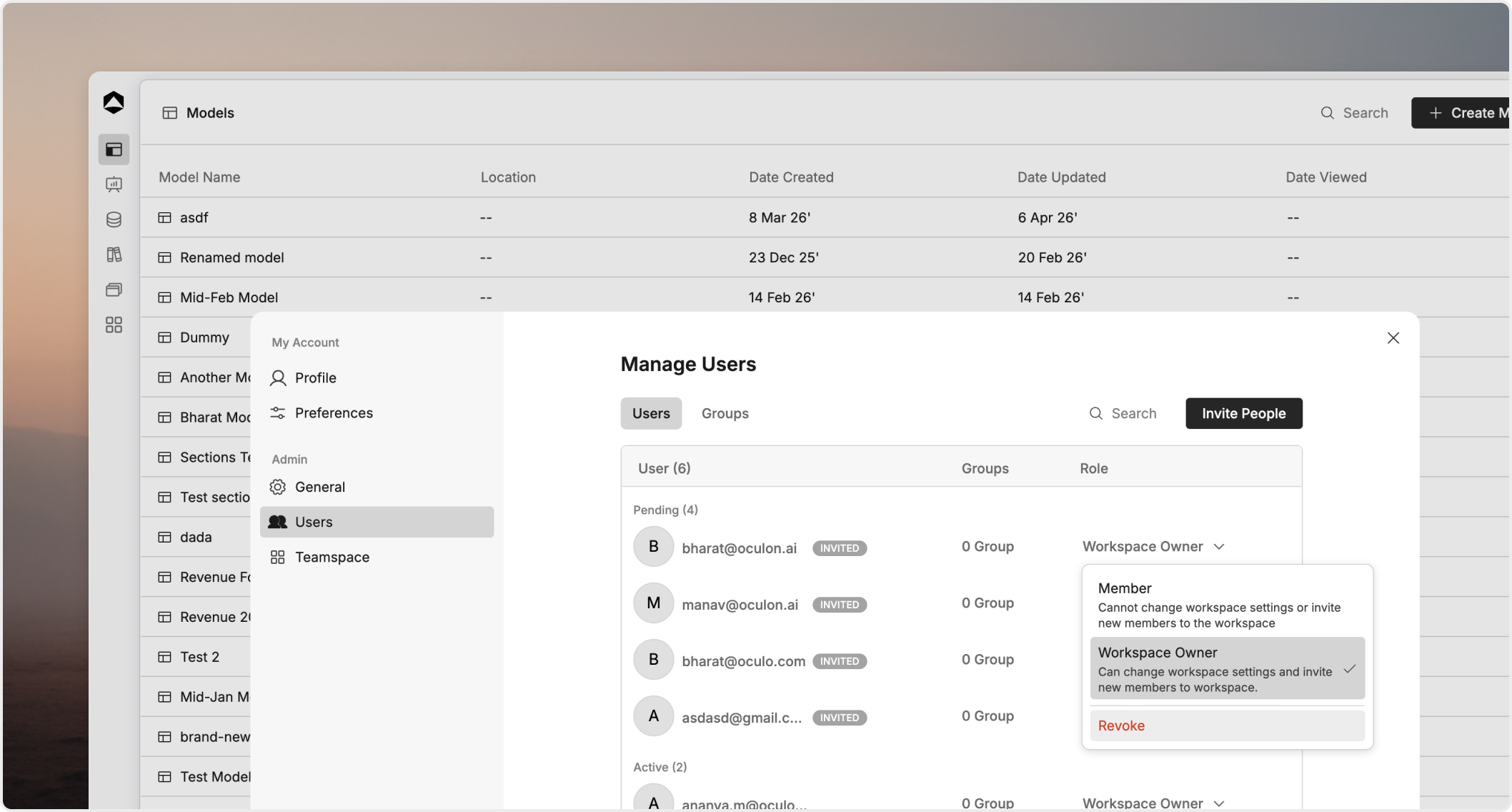Click avatar A for asdasd@gmail.c...
Image resolution: width=1512 pixels, height=812 pixels.
[x=653, y=716]
